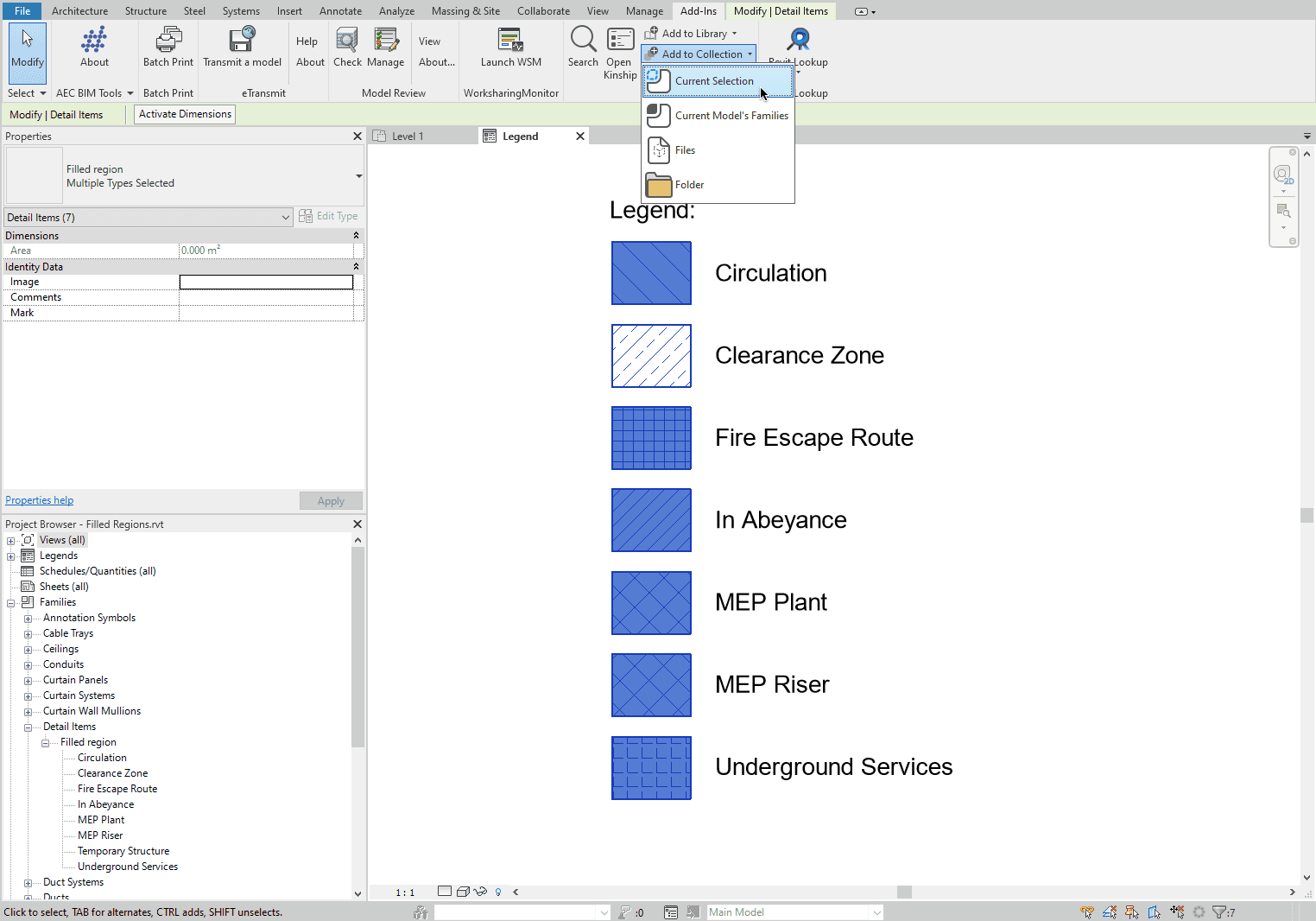Open the 2D SteeringWheel navigation icon

pos(1284,174)
